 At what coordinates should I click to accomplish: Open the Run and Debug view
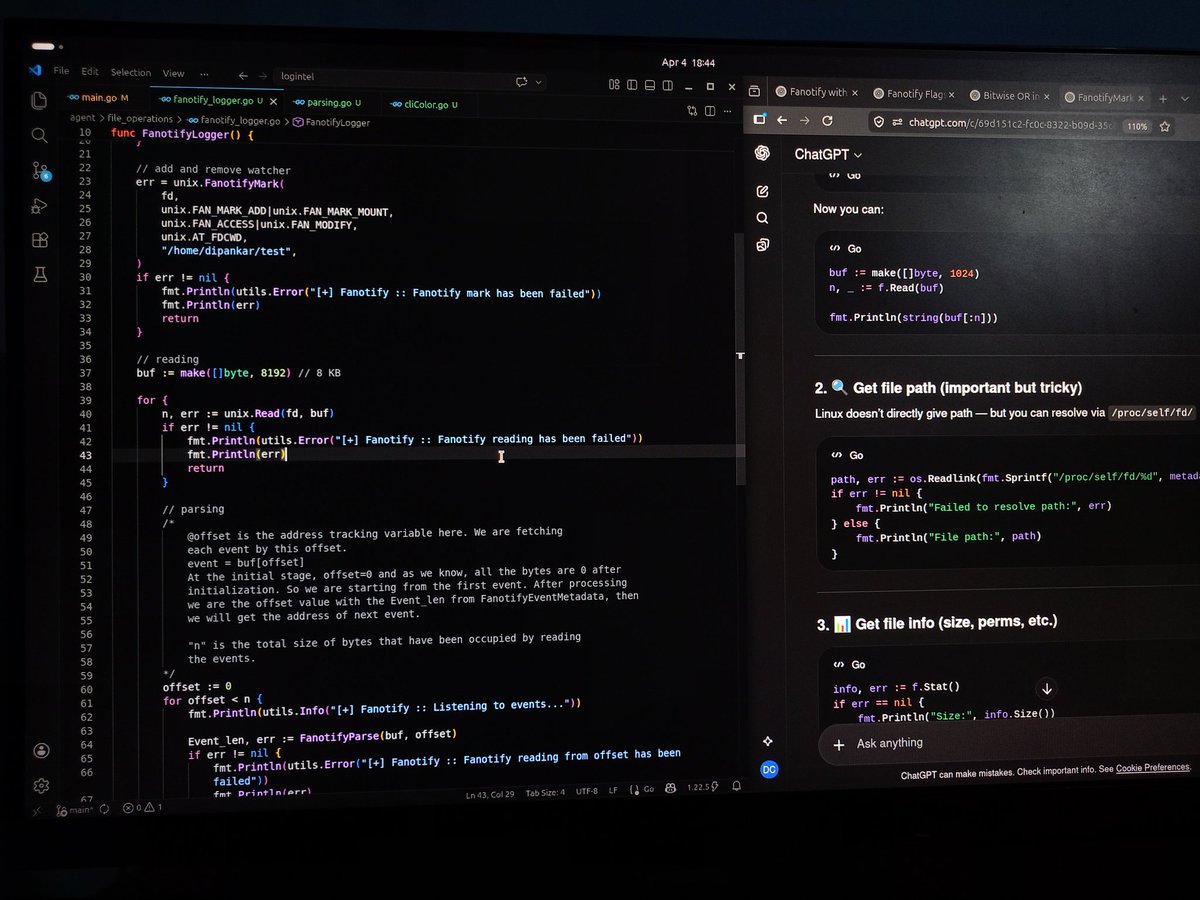39,205
